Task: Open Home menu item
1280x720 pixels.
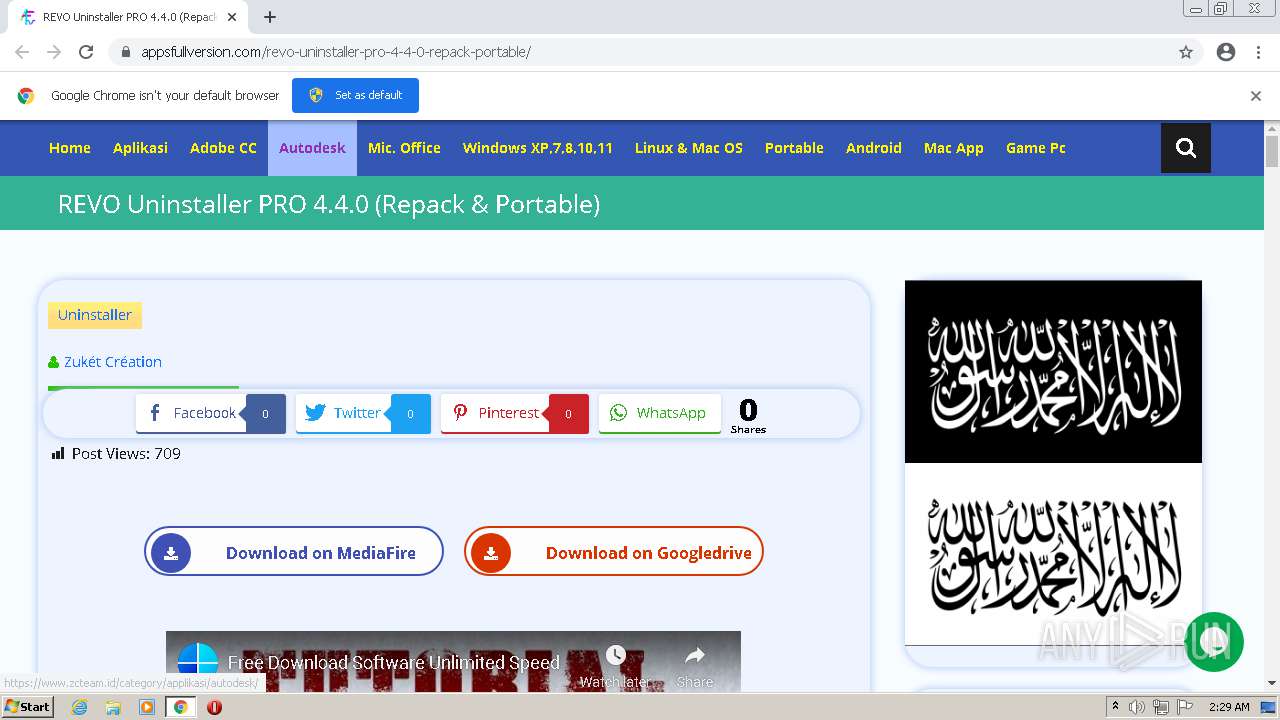Action: pyautogui.click(x=70, y=148)
